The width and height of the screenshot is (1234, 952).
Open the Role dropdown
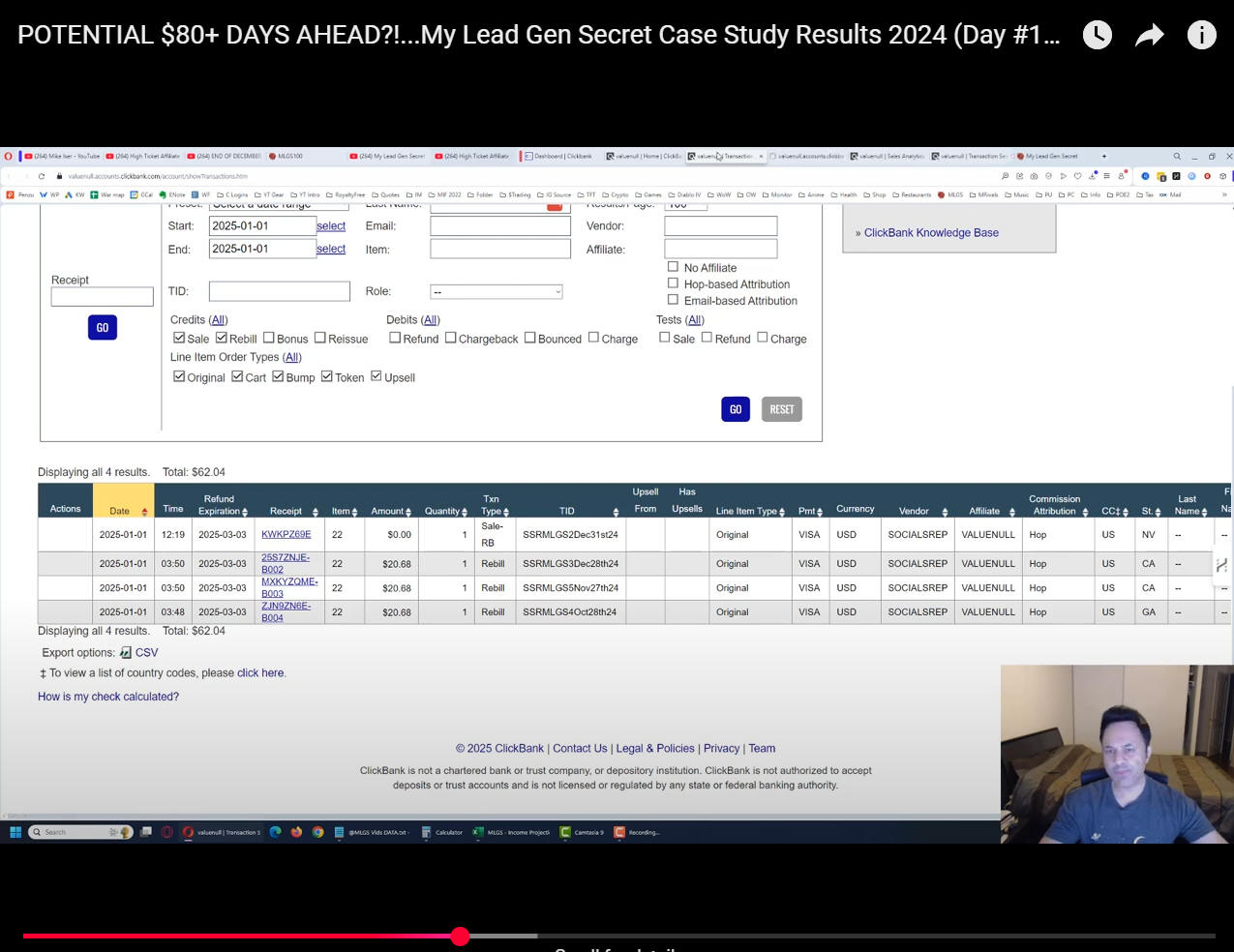[x=497, y=291]
